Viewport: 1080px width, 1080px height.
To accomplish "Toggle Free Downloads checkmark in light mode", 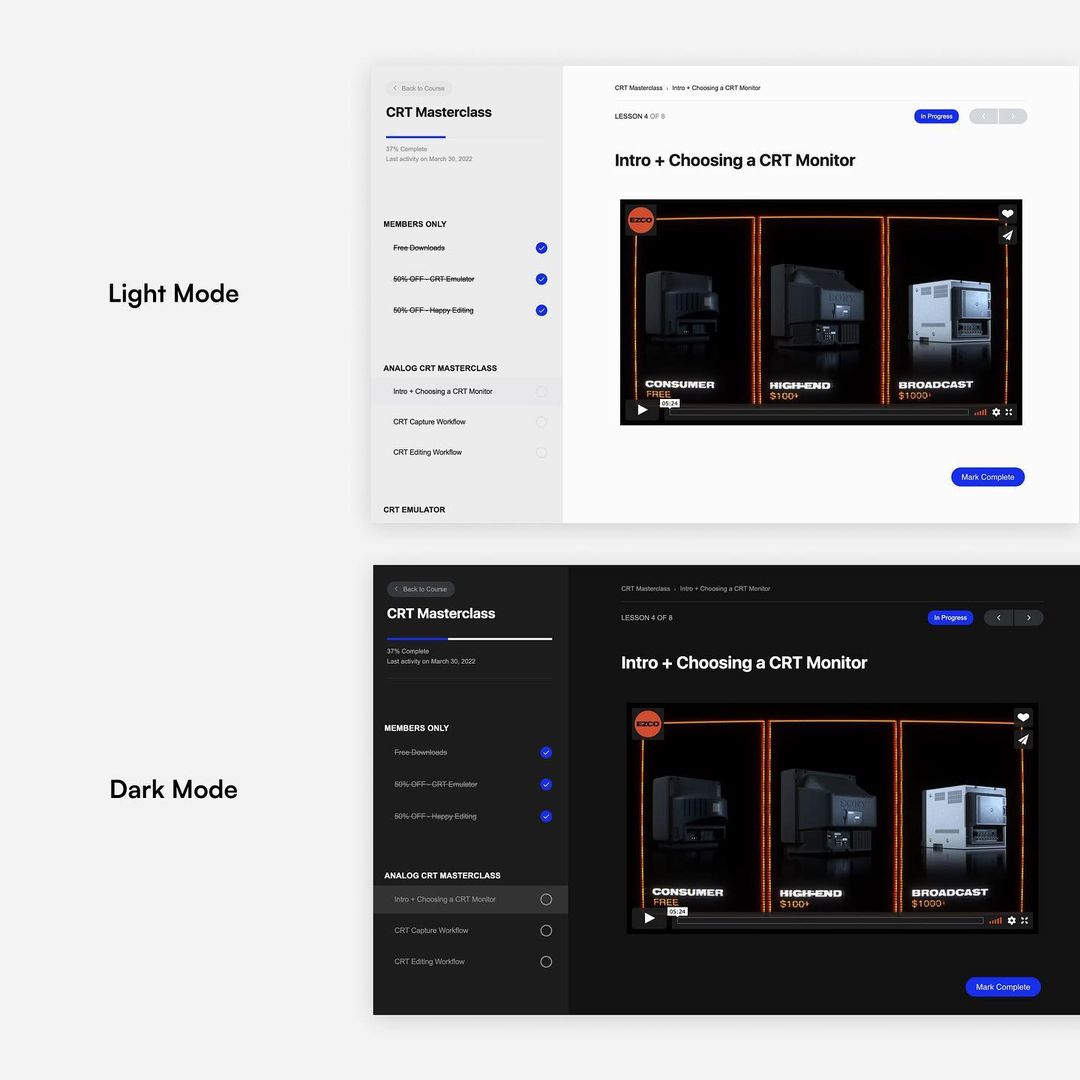I will tap(541, 248).
